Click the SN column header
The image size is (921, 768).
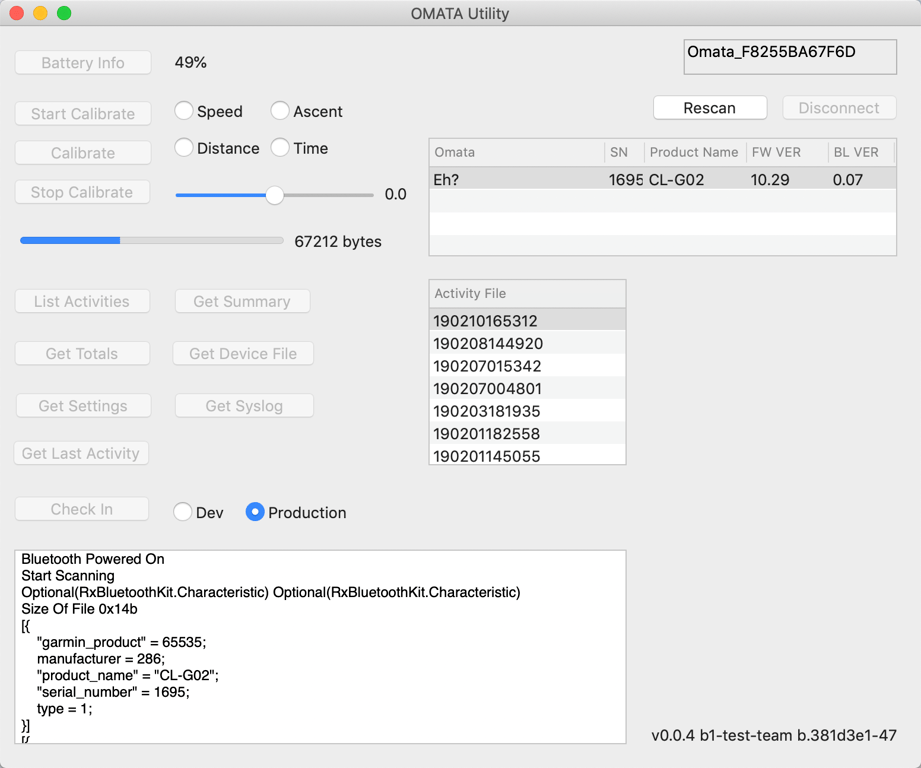coord(624,153)
